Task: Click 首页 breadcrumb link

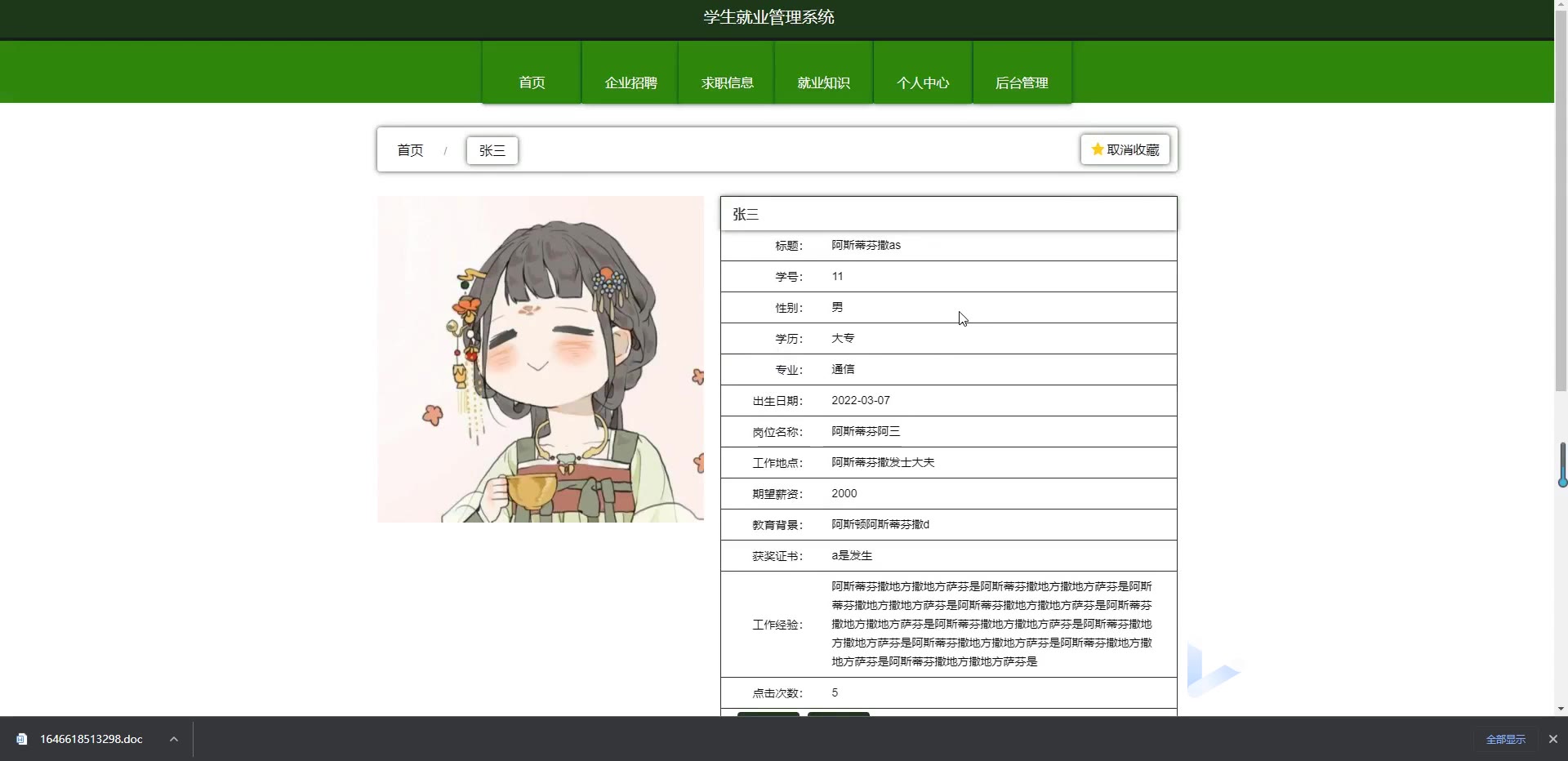Action: pos(410,150)
